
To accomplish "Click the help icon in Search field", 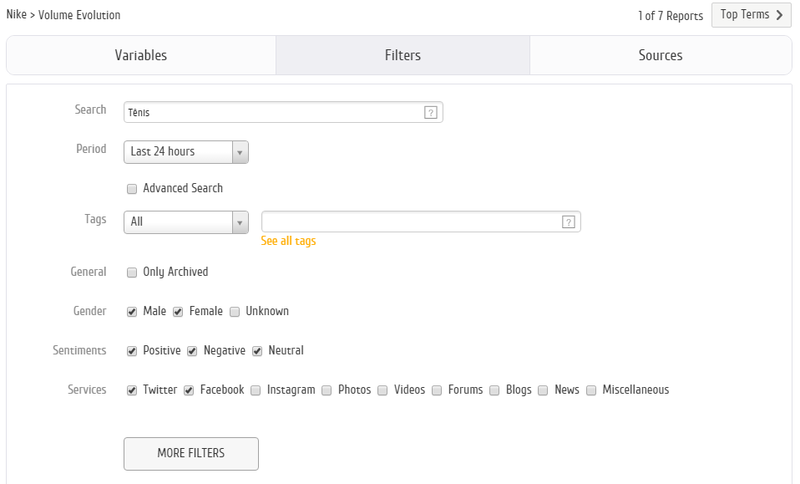I will (x=431, y=113).
